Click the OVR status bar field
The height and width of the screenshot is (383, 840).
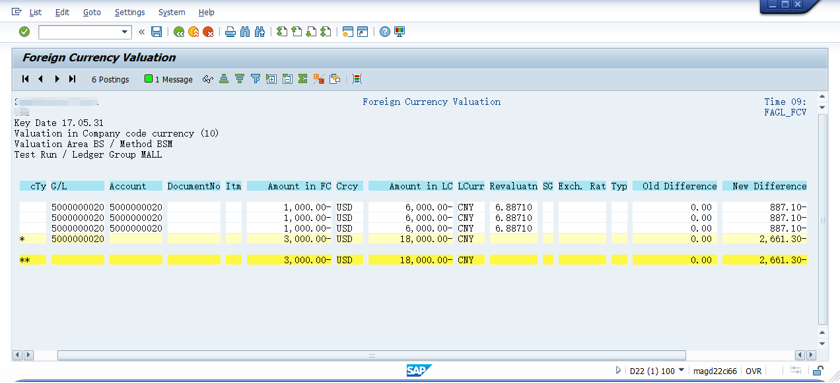[x=753, y=371]
